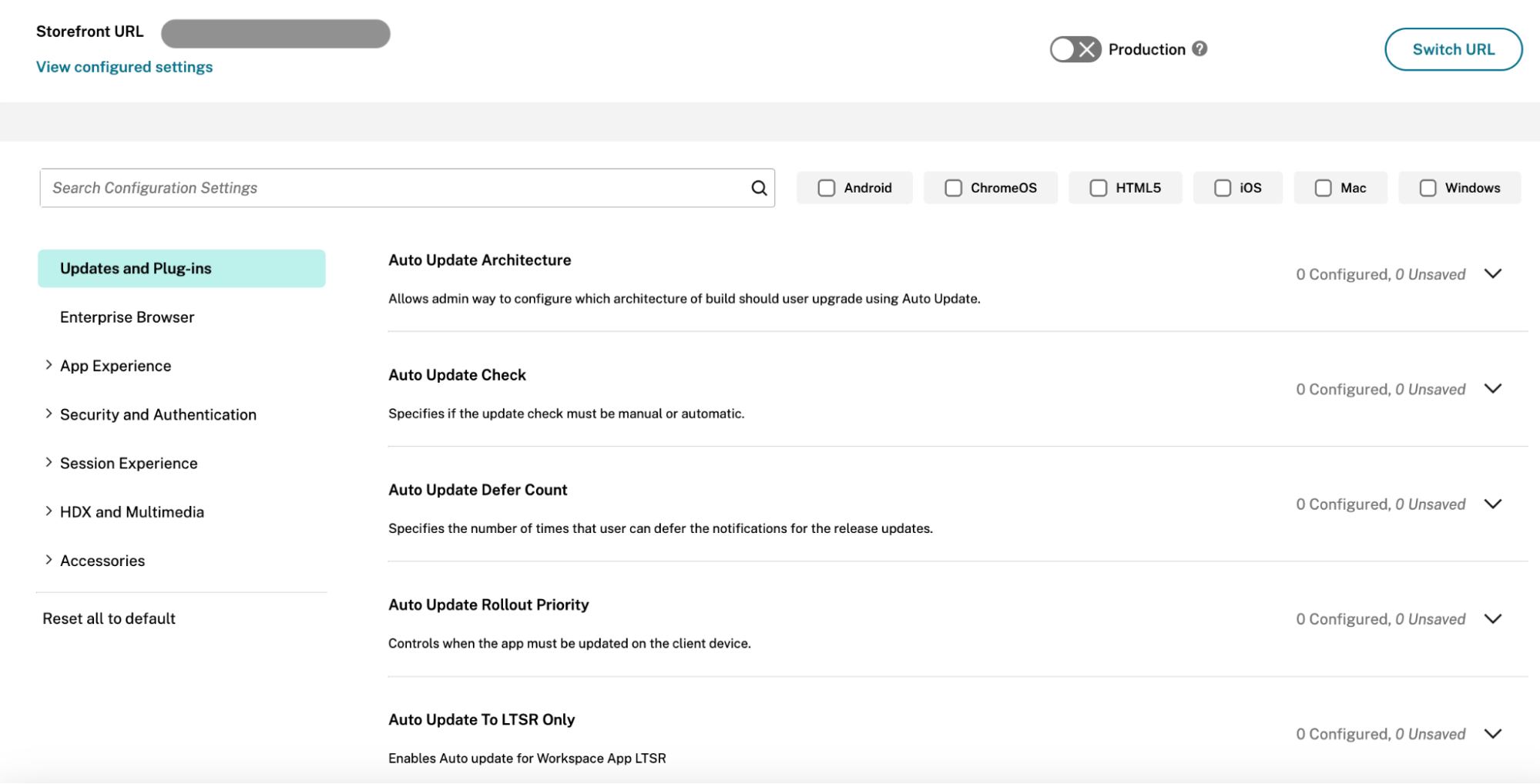Expand Auto Update Rollout Priority setting
The width and height of the screenshot is (1540, 784).
click(x=1492, y=619)
